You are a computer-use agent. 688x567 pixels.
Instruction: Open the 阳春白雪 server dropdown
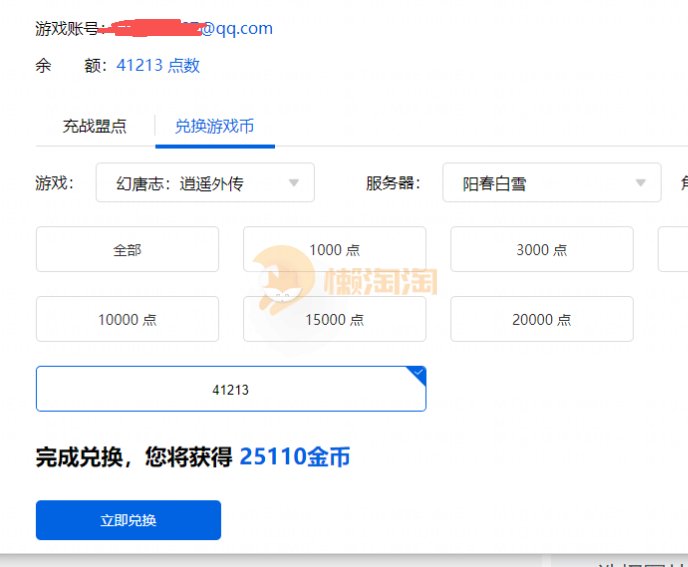tap(551, 183)
